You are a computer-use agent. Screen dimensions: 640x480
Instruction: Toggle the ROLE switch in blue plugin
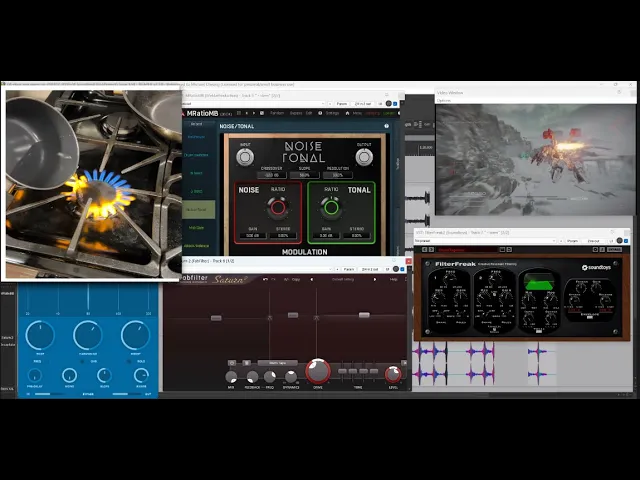coord(130,362)
